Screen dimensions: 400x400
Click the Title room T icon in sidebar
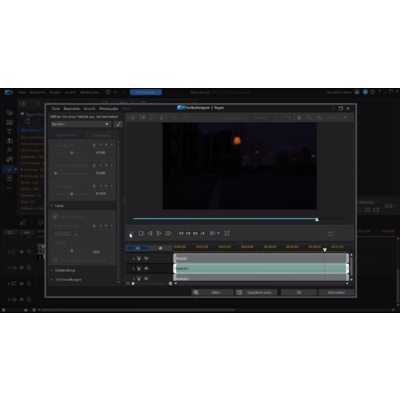click(9, 131)
